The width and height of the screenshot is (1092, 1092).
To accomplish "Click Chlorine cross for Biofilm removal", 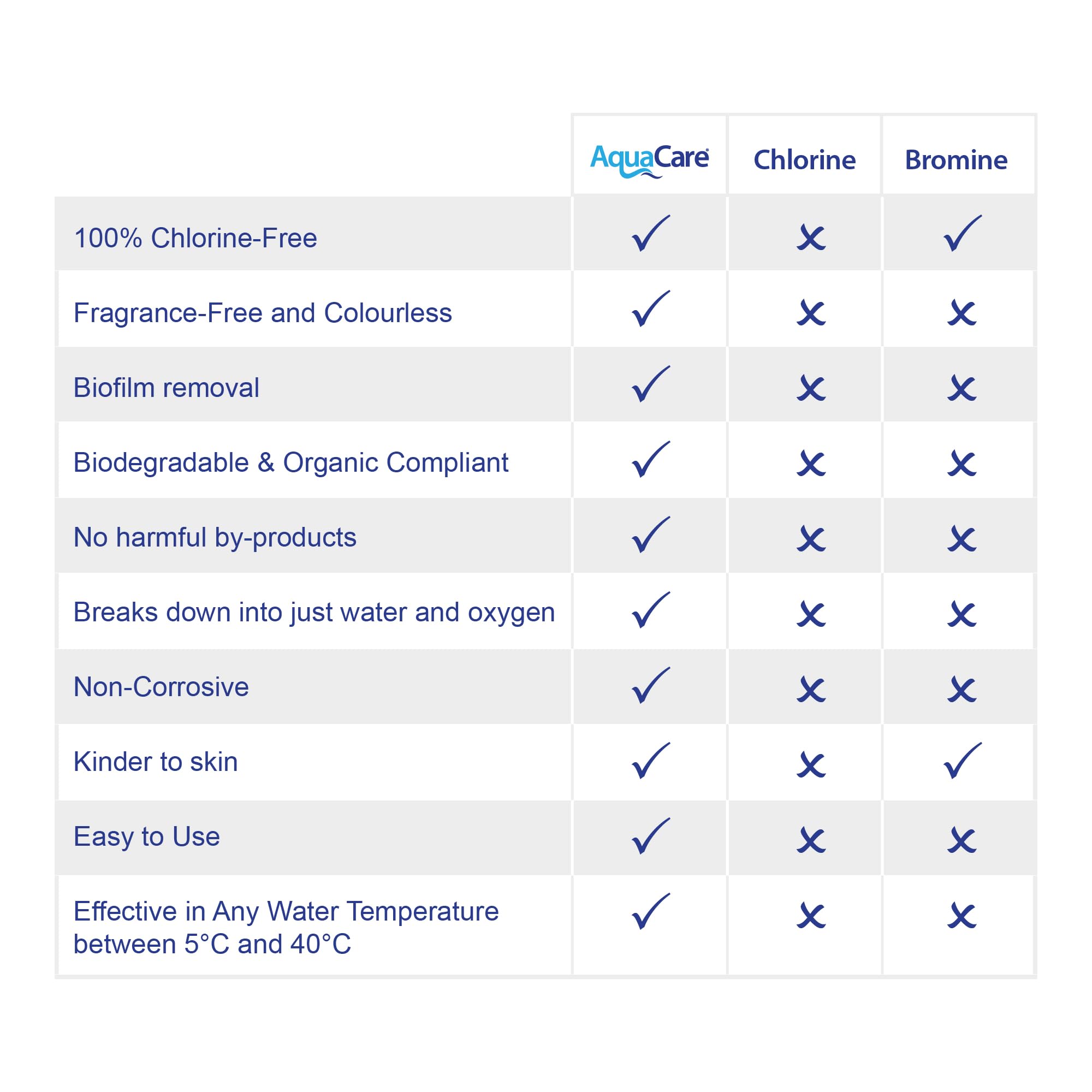I will coord(811,388).
